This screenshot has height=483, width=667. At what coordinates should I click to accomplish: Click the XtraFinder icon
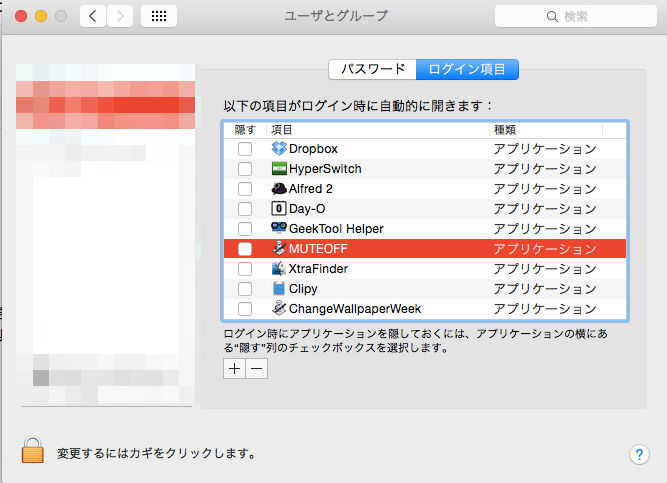(x=279, y=269)
